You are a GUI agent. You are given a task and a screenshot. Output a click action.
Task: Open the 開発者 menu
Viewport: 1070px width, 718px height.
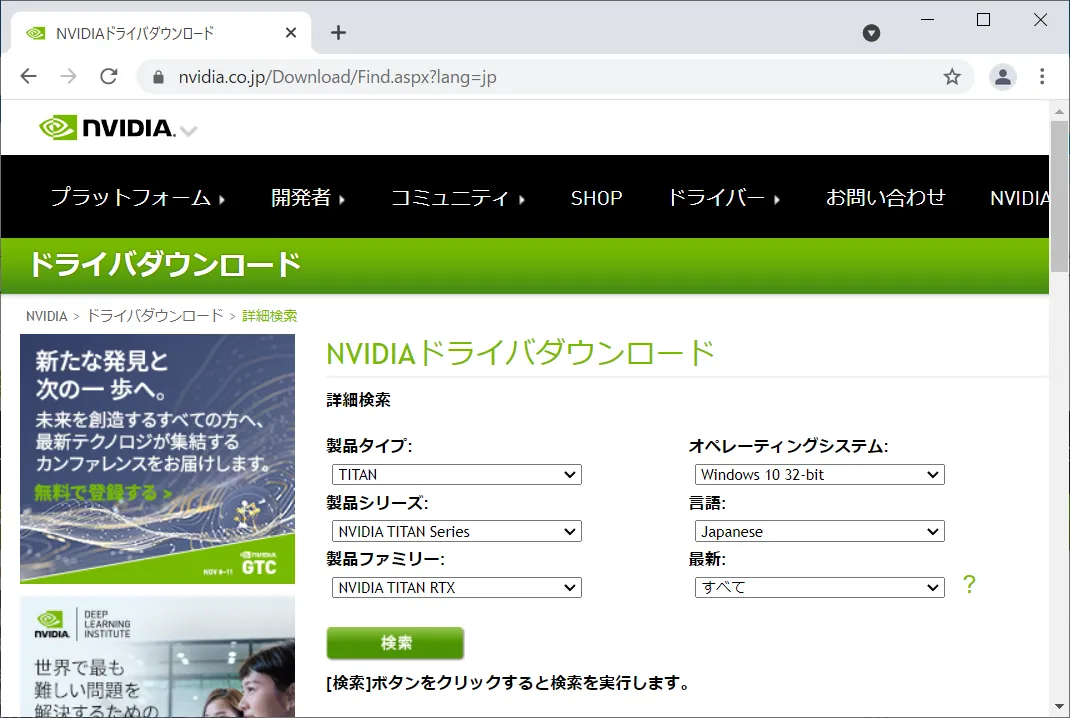click(x=308, y=198)
